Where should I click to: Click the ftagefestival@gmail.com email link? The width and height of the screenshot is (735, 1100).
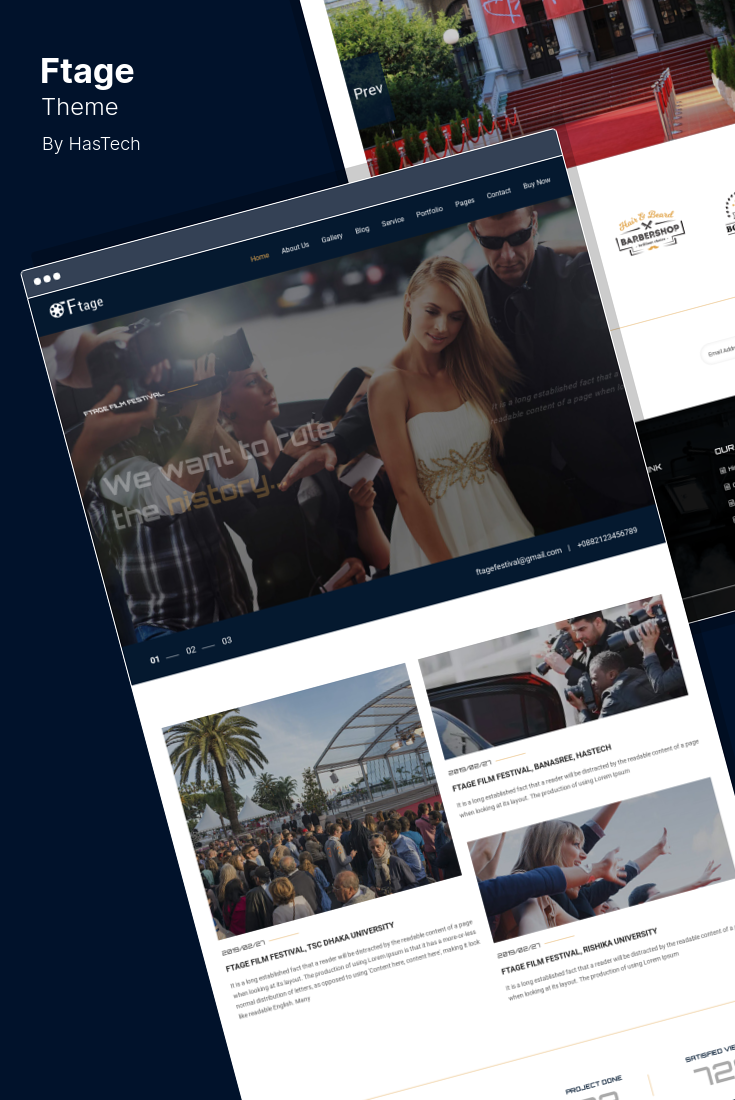[x=519, y=561]
